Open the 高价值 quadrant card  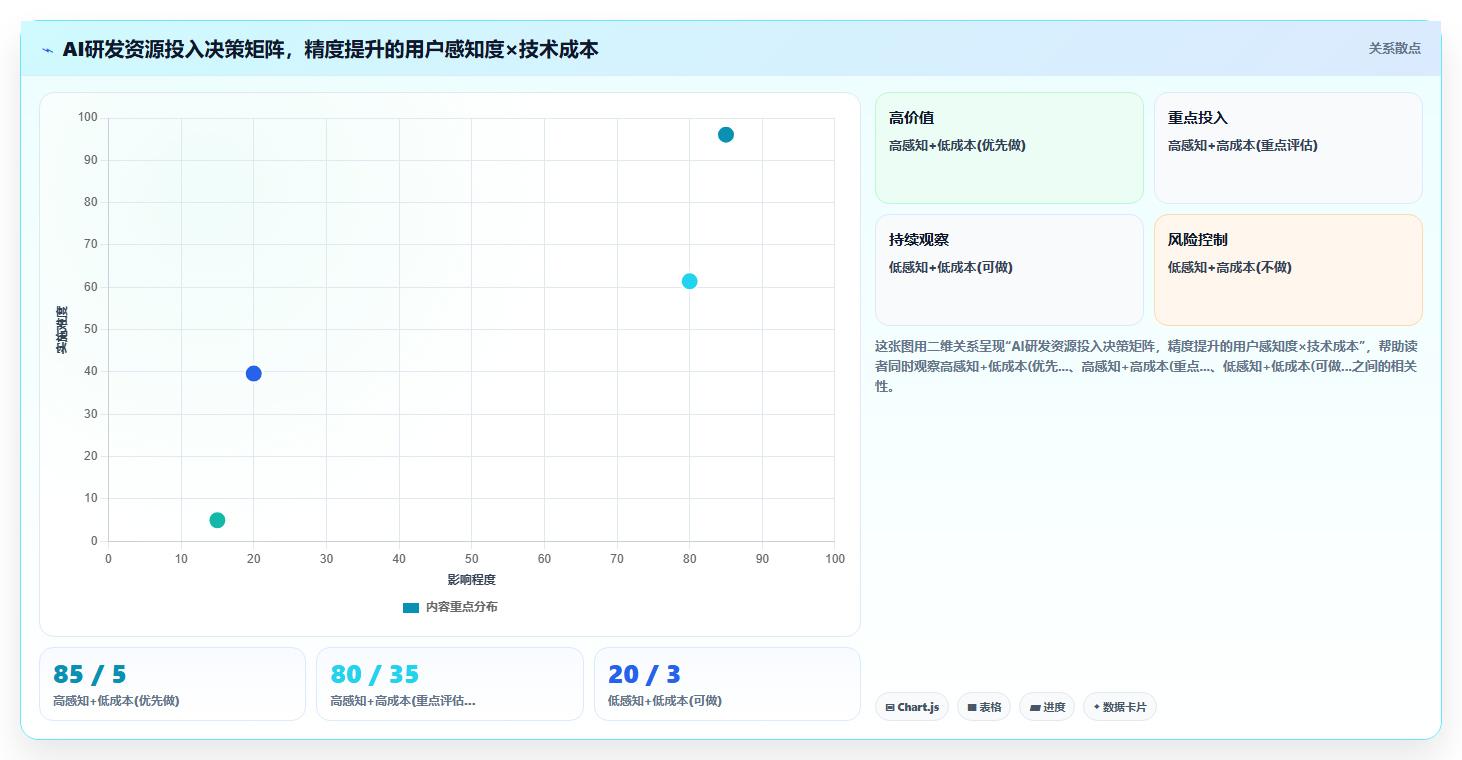coord(1009,148)
